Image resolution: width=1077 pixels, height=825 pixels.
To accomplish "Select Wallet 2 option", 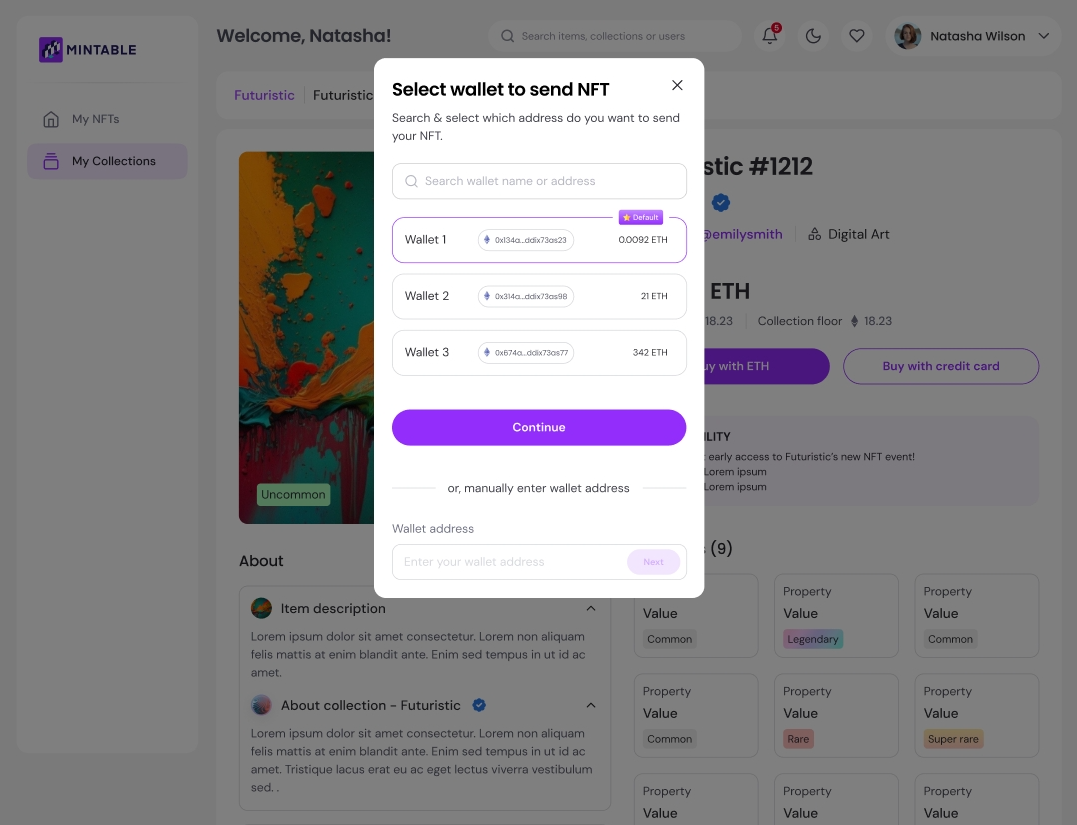I will 539,296.
